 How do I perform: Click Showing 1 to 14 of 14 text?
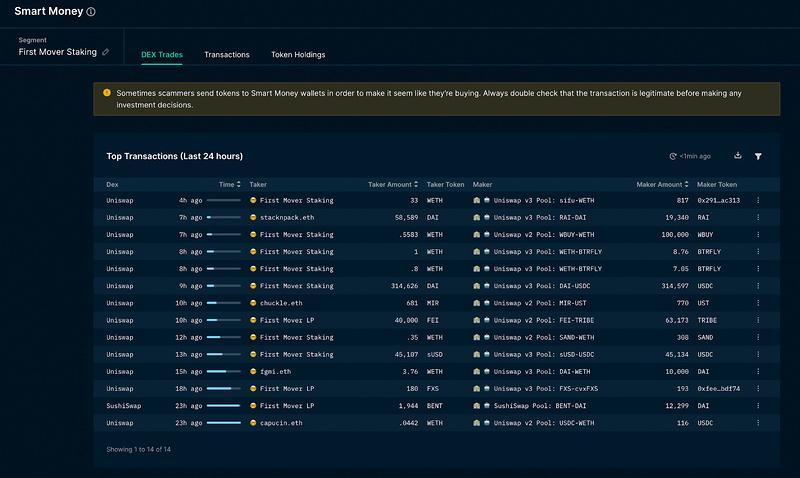[138, 449]
